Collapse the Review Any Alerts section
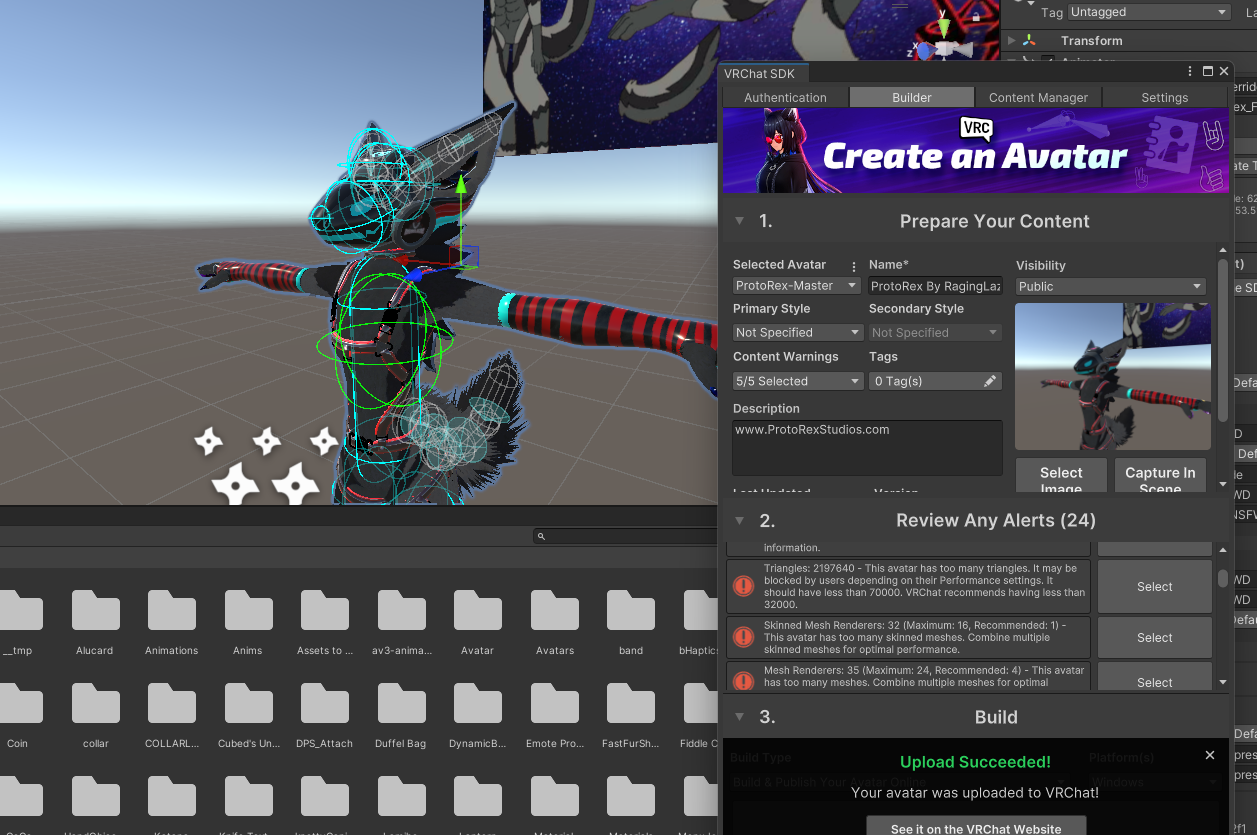Screen dimensions: 1257x835 [739, 520]
